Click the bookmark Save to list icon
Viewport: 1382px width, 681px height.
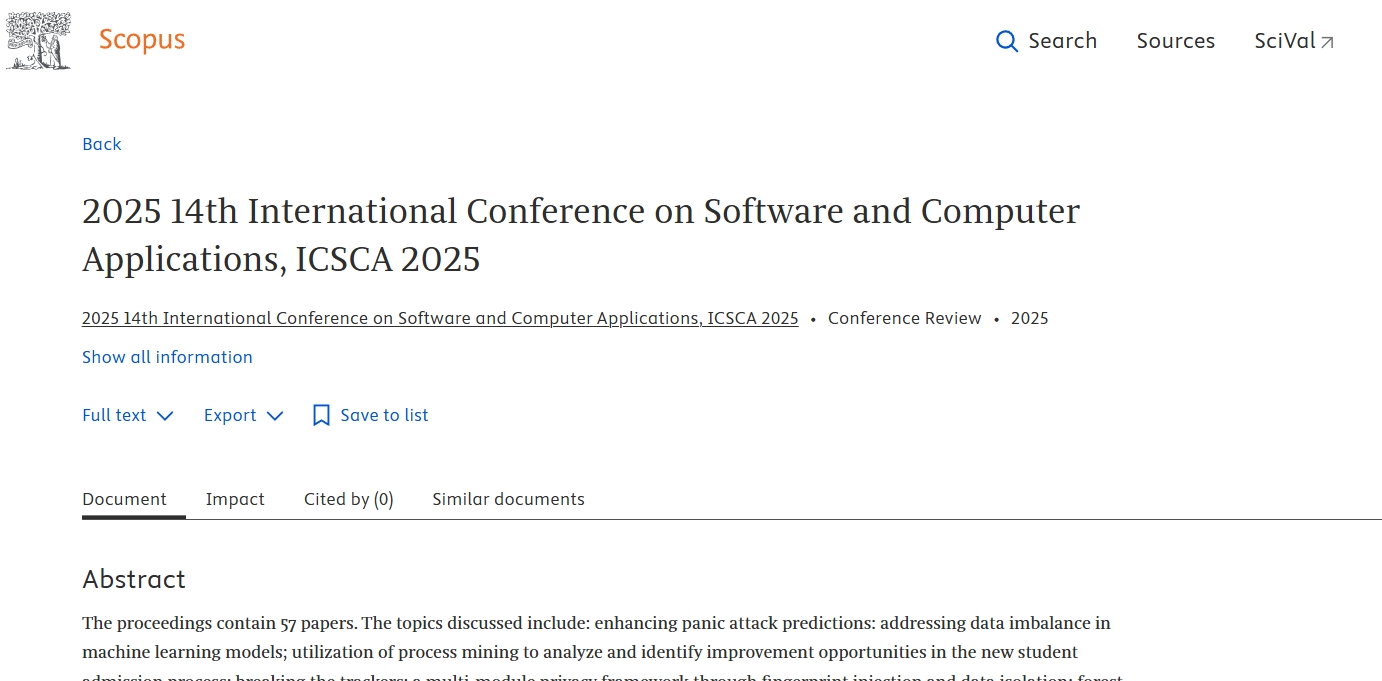(321, 415)
